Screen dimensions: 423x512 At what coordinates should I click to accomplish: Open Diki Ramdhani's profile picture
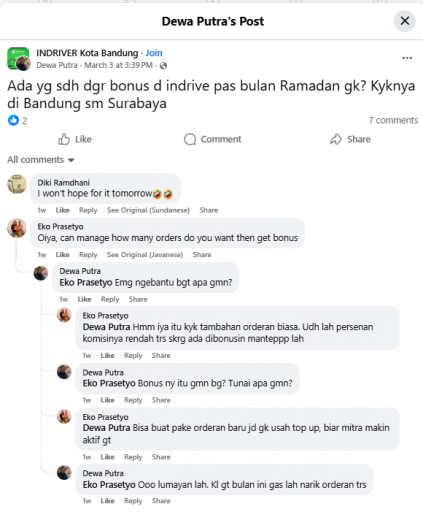(17, 184)
